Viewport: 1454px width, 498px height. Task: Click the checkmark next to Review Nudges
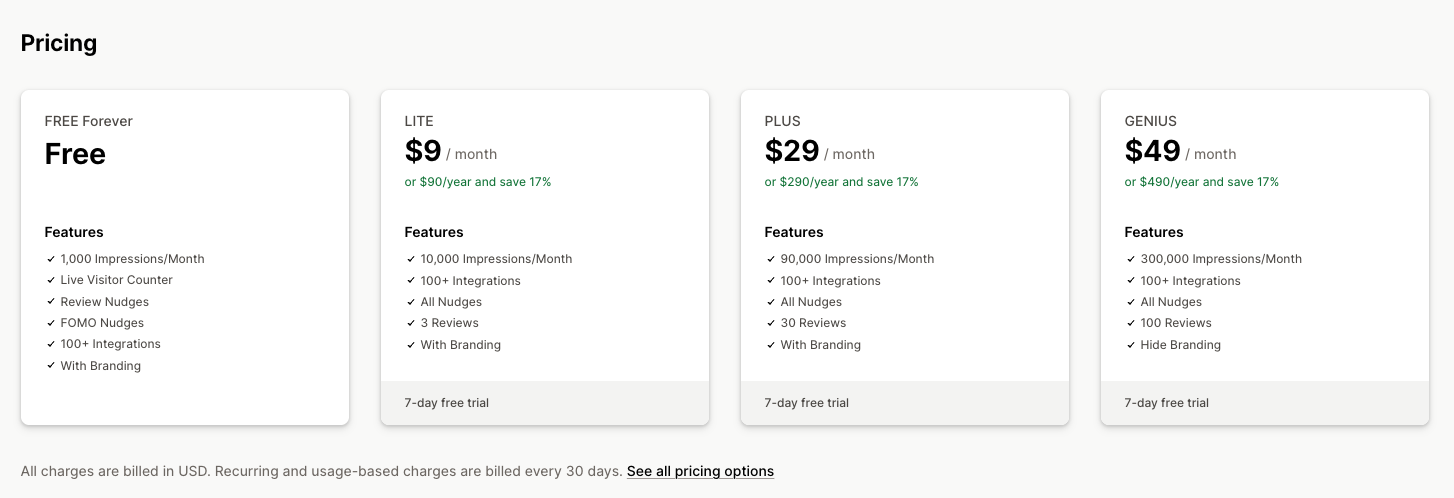pos(50,302)
